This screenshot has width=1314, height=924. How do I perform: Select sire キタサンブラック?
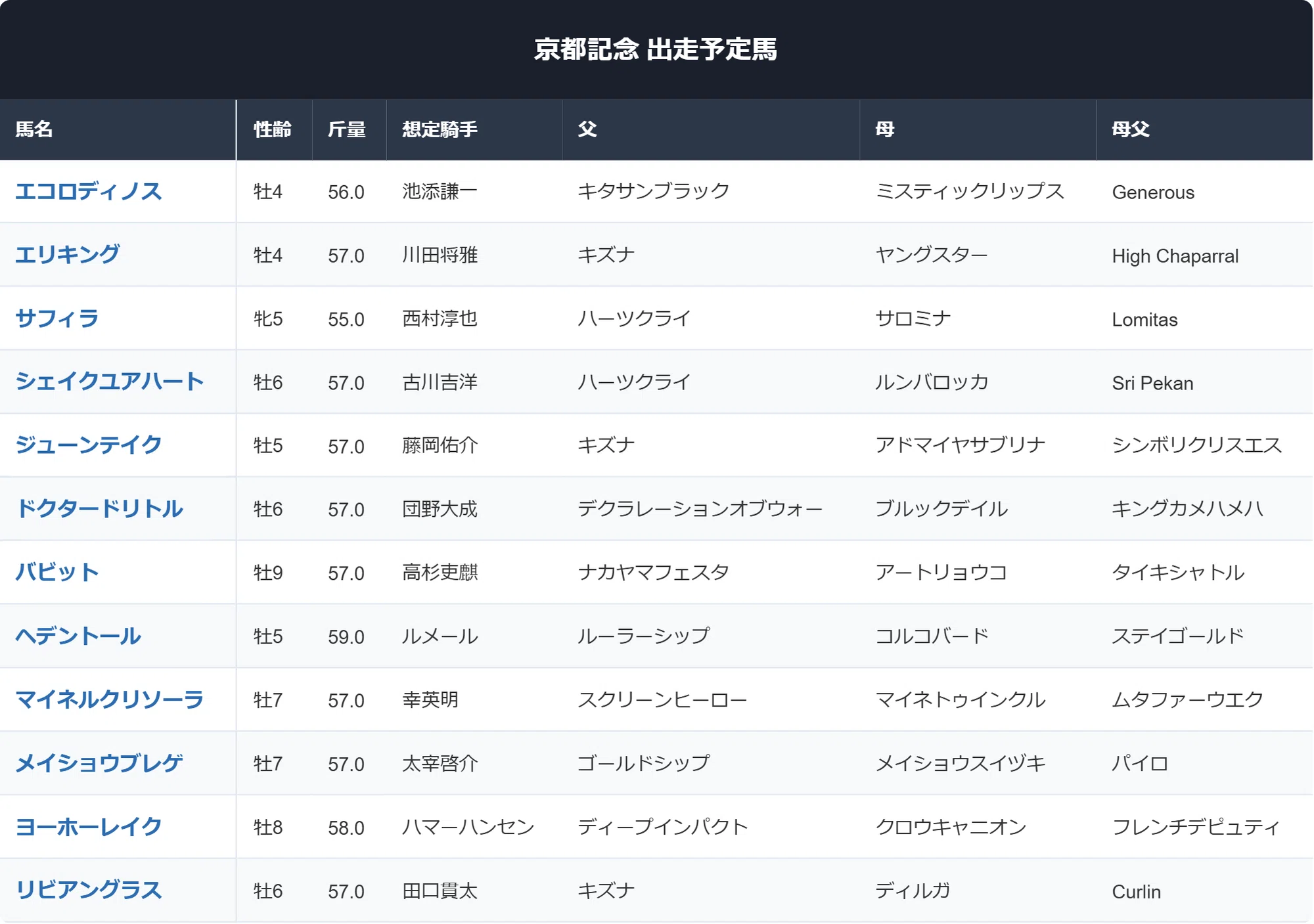point(654,192)
